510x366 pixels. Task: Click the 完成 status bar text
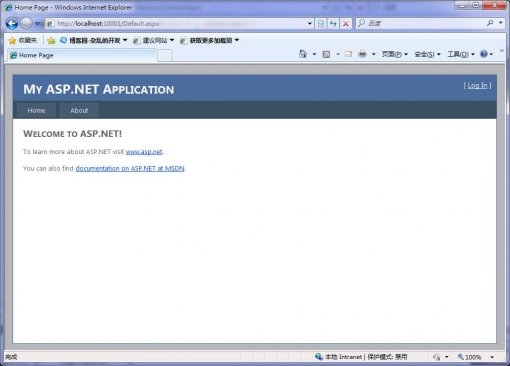(11, 357)
